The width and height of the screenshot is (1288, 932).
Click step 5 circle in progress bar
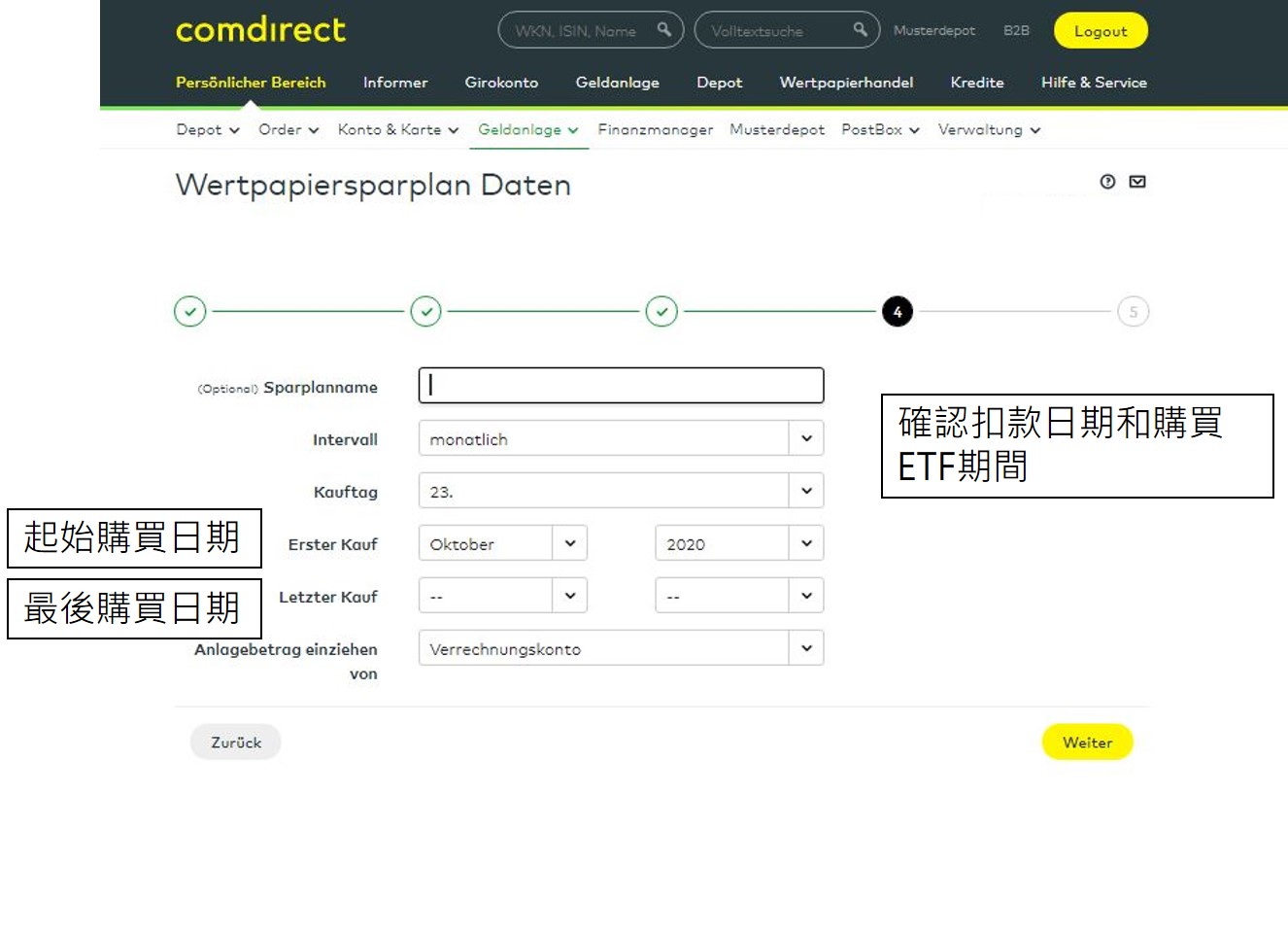1133,312
